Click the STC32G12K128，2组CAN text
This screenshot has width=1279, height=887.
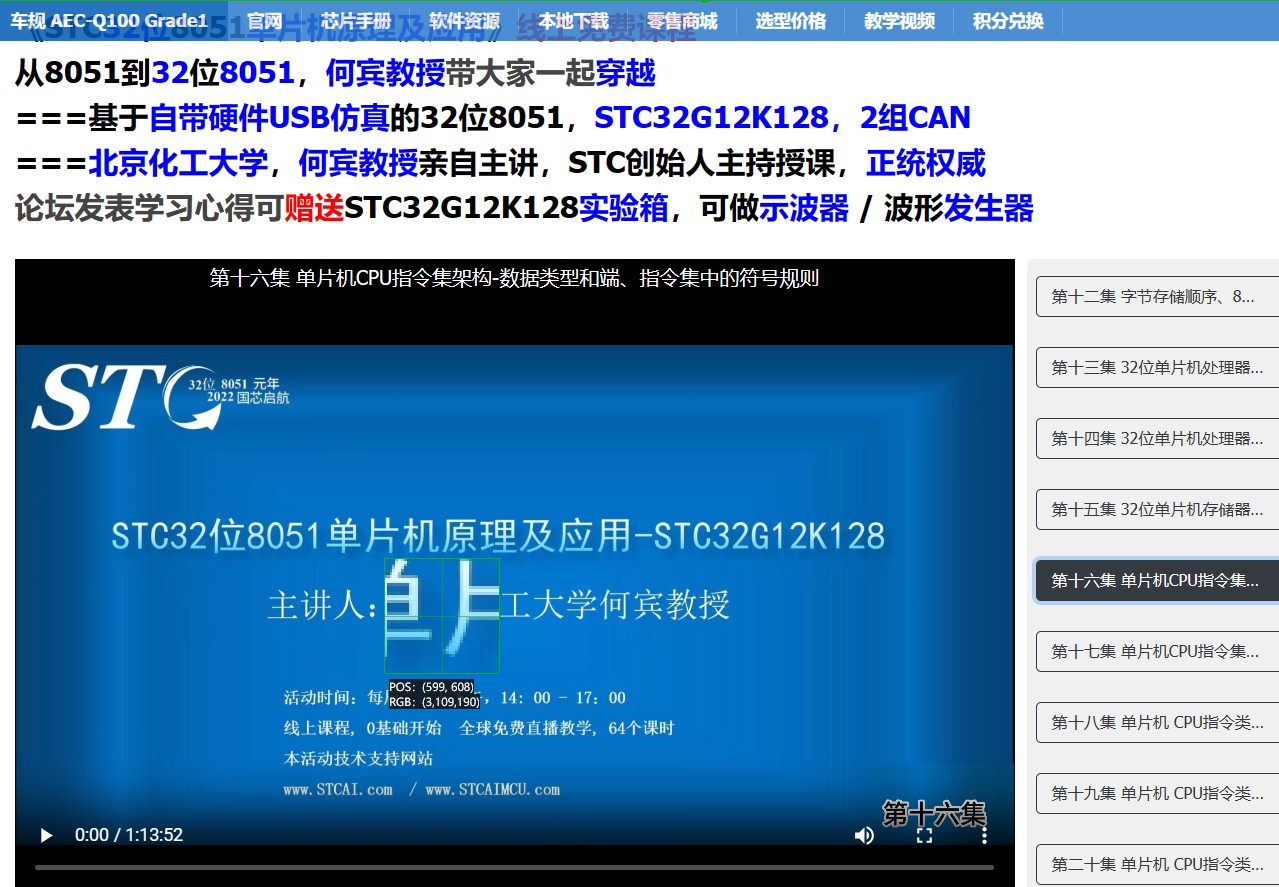(x=782, y=118)
